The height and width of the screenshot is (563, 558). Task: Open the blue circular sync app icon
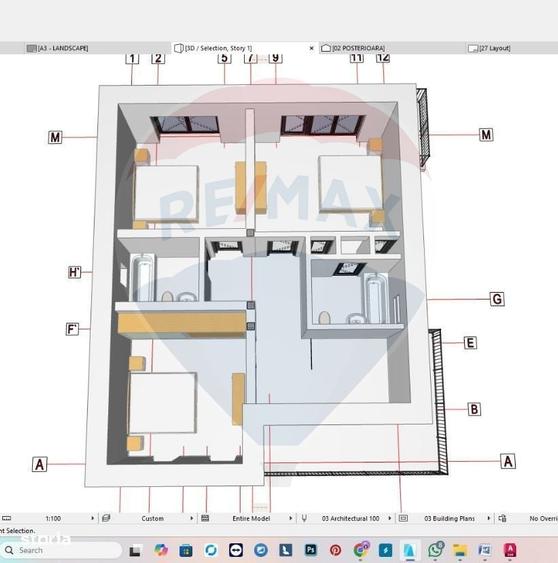tap(211, 550)
